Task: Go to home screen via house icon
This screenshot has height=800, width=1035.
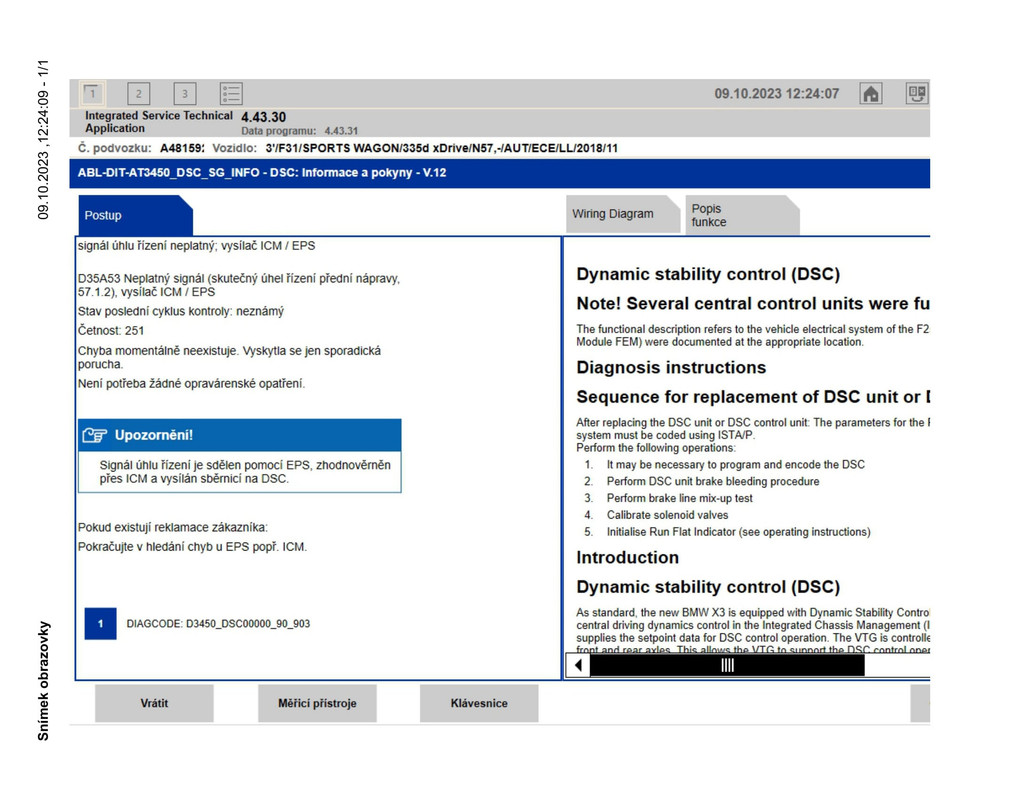Action: [x=871, y=94]
